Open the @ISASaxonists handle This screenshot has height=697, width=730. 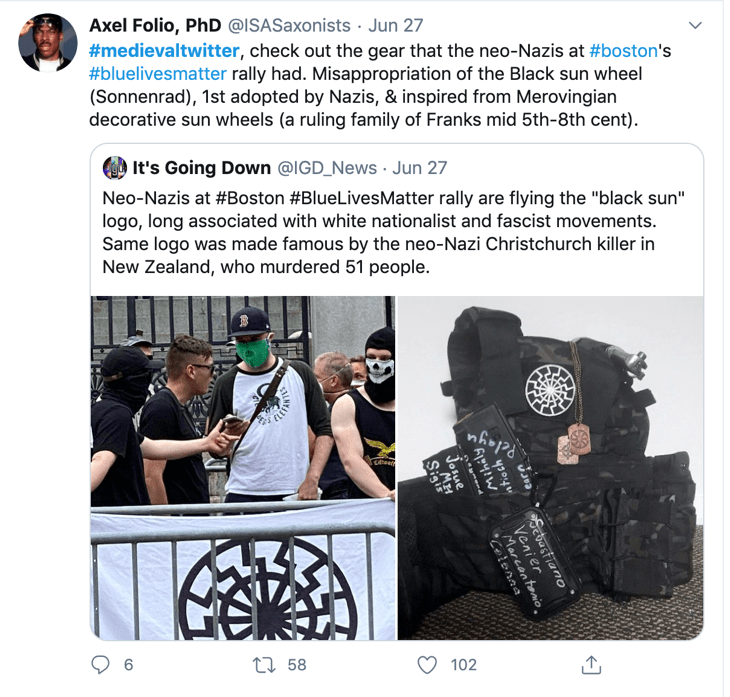(289, 26)
